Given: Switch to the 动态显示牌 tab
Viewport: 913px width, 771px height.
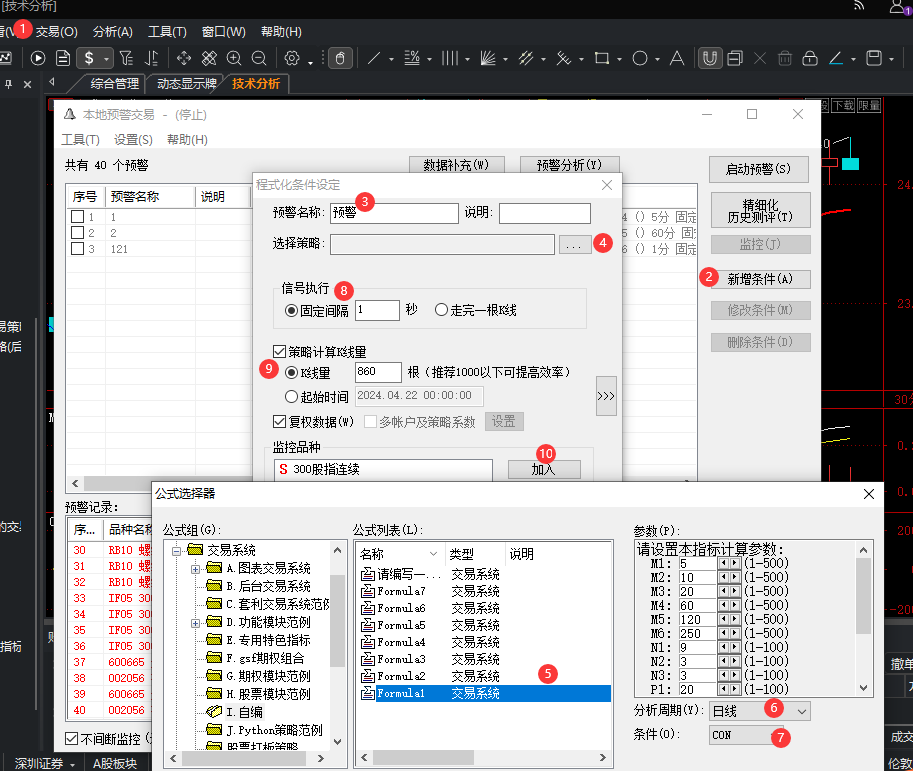Looking at the screenshot, I should (x=186, y=84).
